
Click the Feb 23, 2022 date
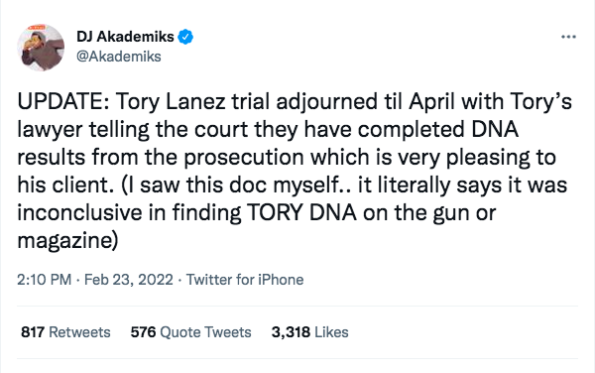(x=129, y=280)
